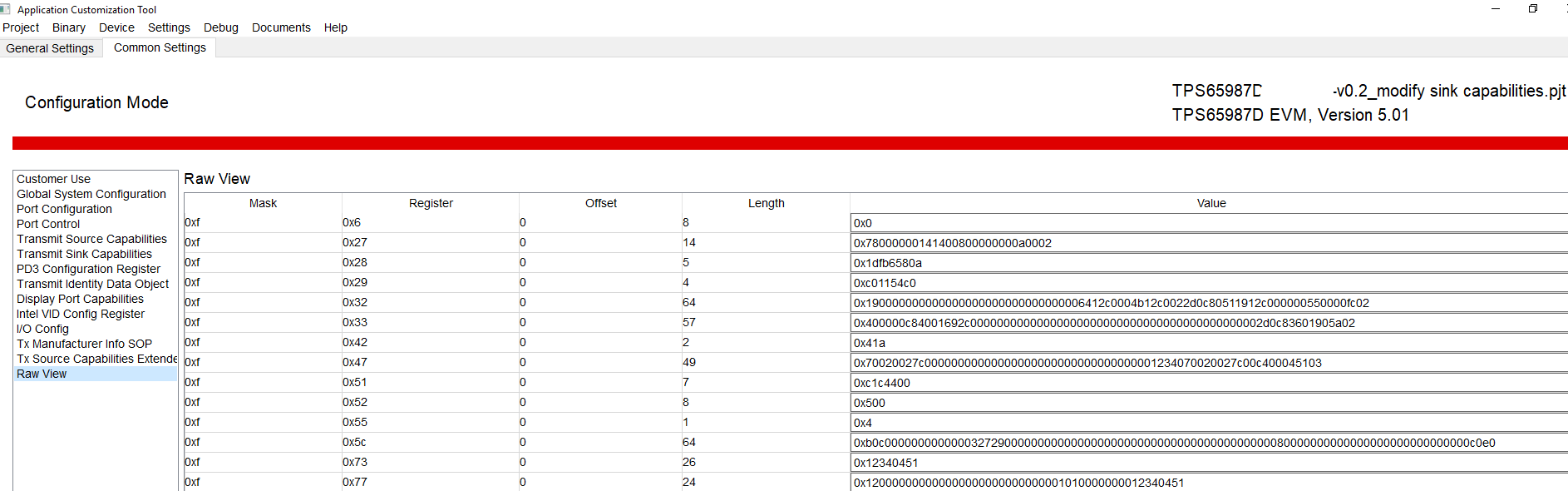Select Tx Manufacturer Info SOP
The height and width of the screenshot is (491, 1568).
point(96,344)
